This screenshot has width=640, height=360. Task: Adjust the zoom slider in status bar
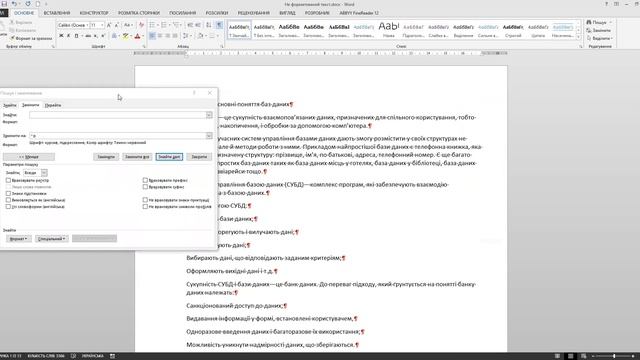[613, 356]
